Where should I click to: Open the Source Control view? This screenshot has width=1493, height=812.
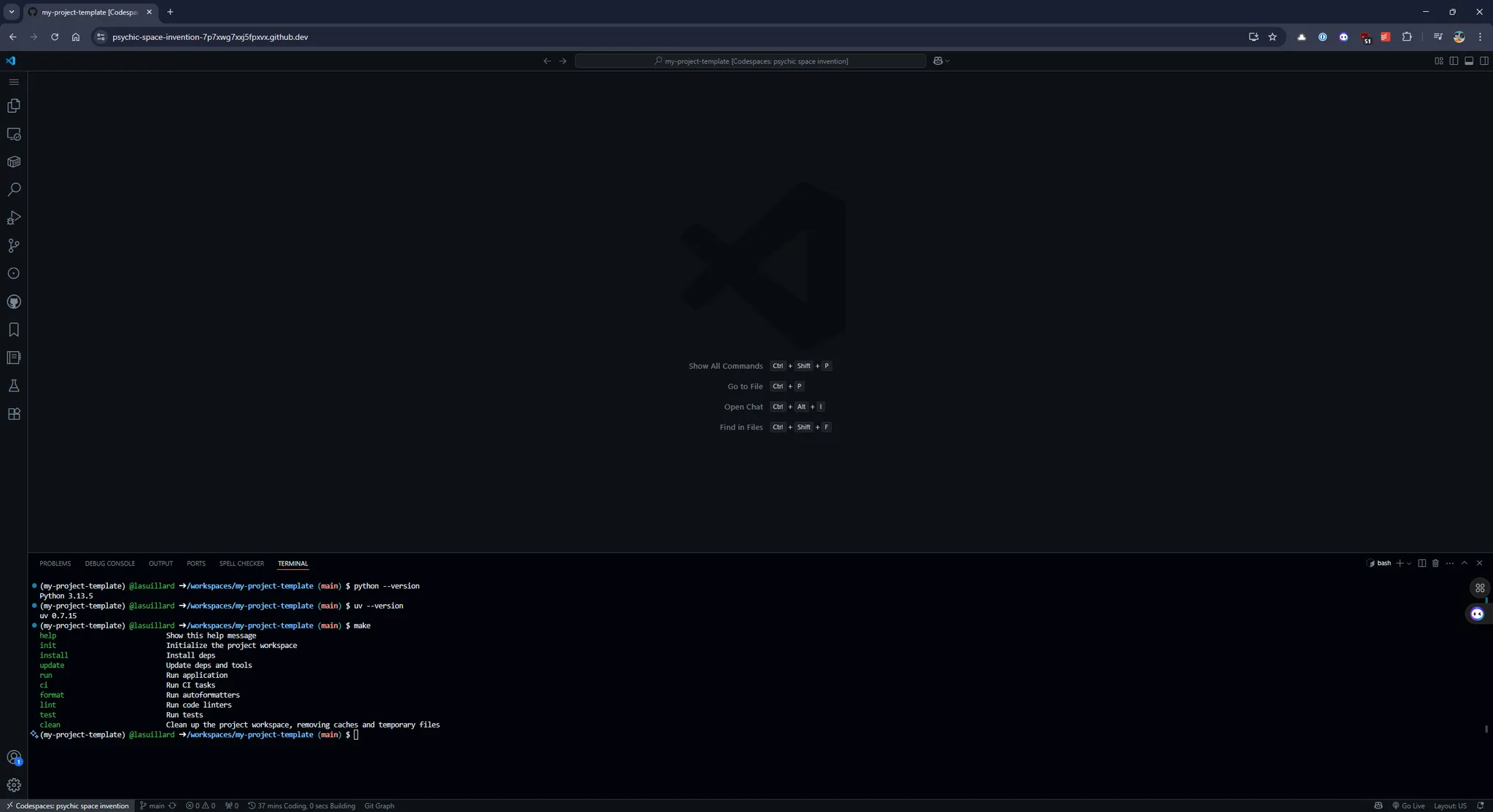[x=14, y=246]
